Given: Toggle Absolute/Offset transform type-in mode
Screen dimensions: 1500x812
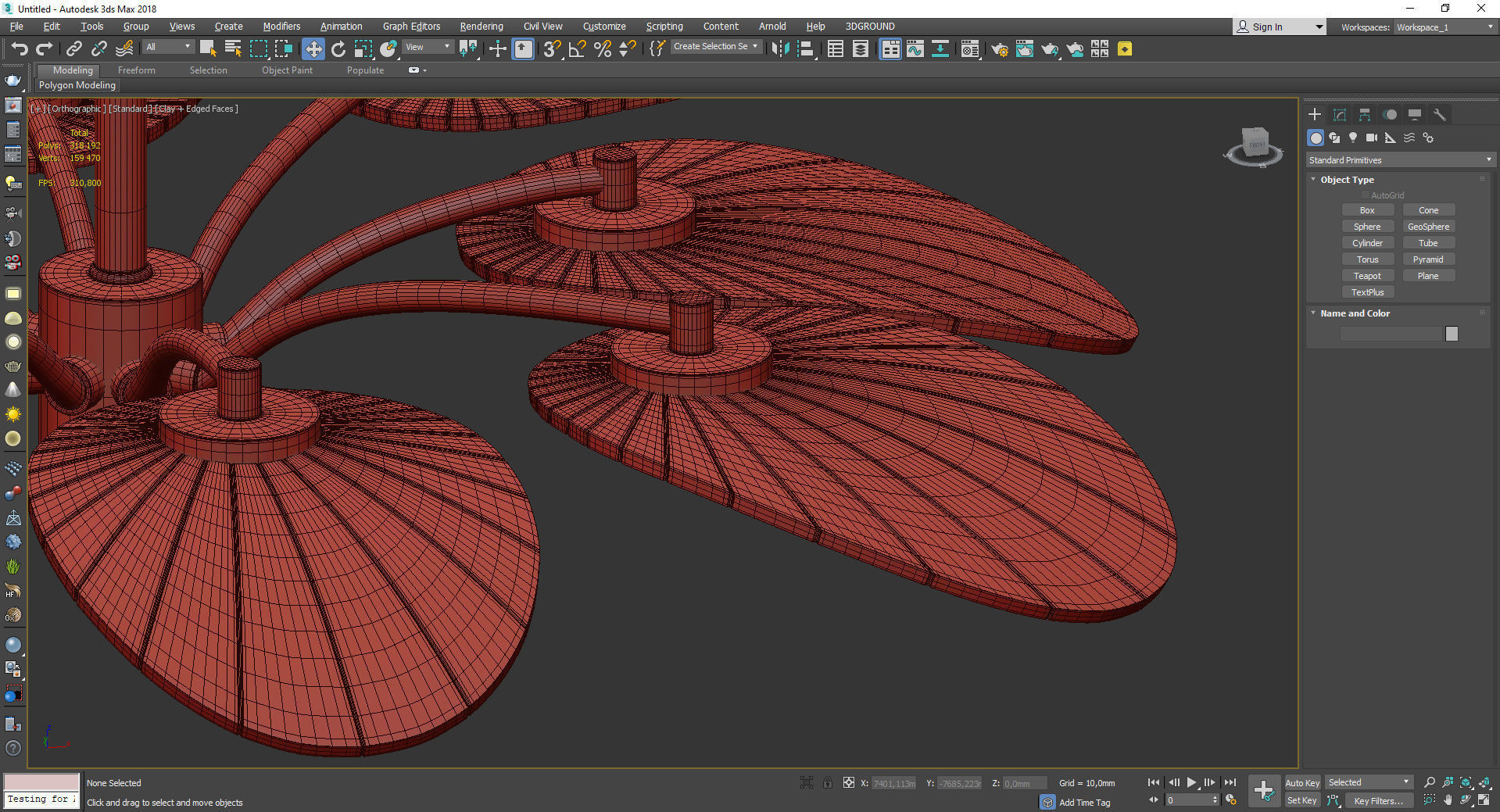Looking at the screenshot, I should 849,782.
